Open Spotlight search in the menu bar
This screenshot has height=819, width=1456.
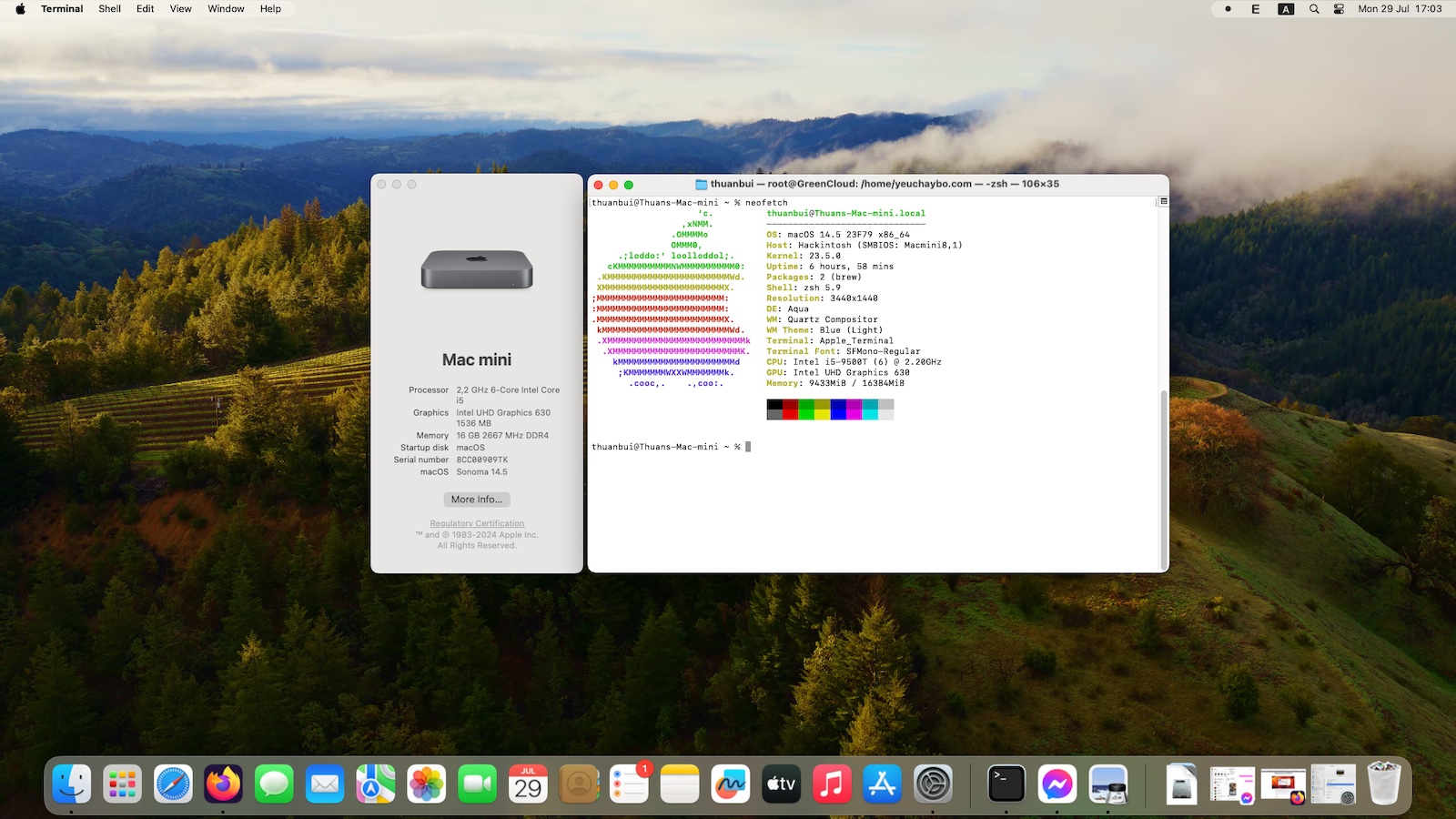click(x=1312, y=8)
